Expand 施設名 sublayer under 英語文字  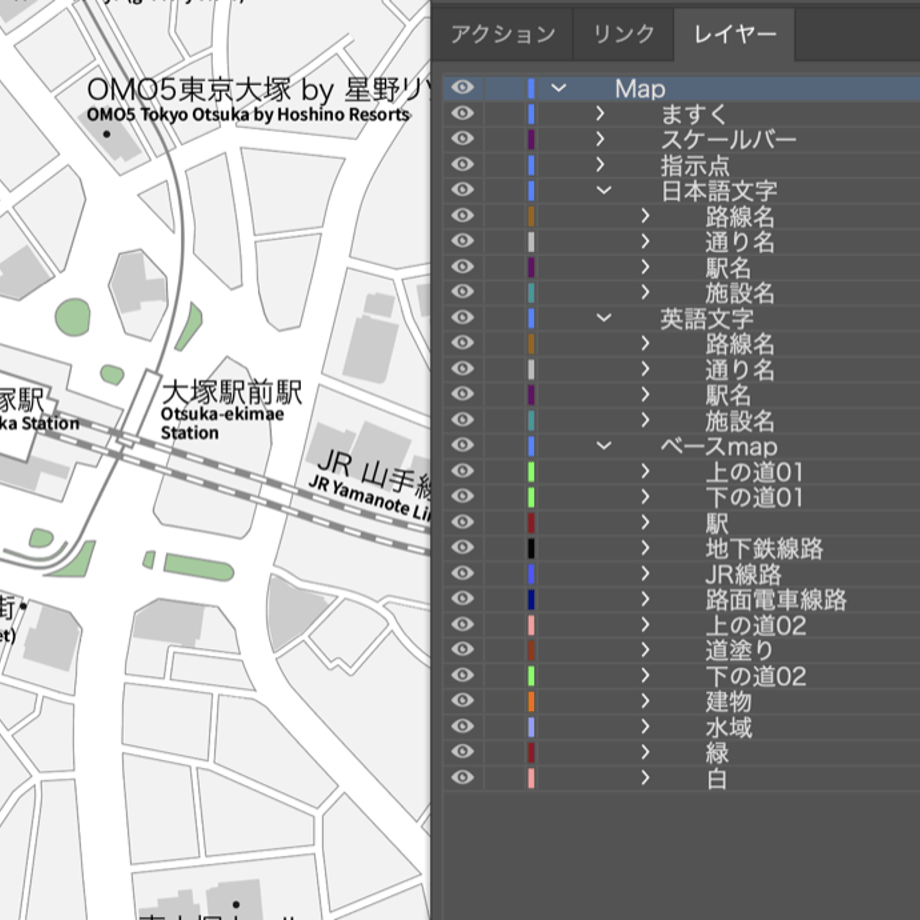click(x=645, y=420)
